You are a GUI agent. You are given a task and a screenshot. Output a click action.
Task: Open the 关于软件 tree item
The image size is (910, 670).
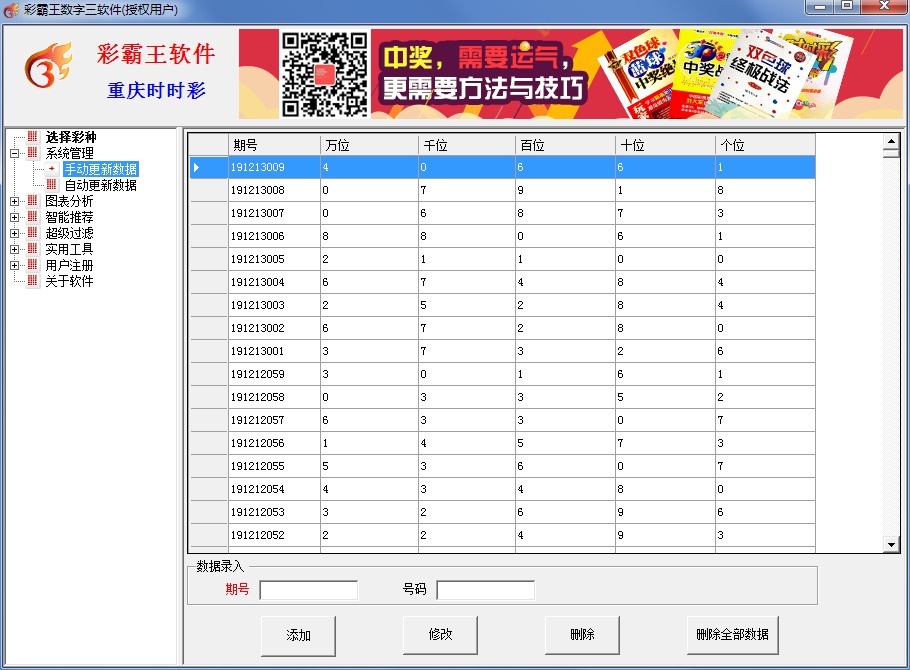(69, 281)
